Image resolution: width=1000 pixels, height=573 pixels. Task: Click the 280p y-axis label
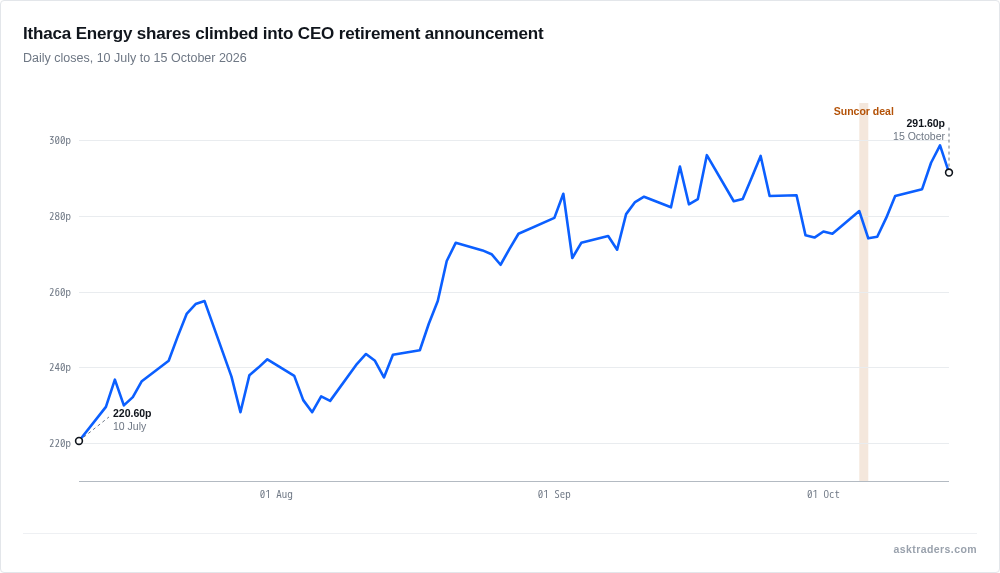pos(60,216)
